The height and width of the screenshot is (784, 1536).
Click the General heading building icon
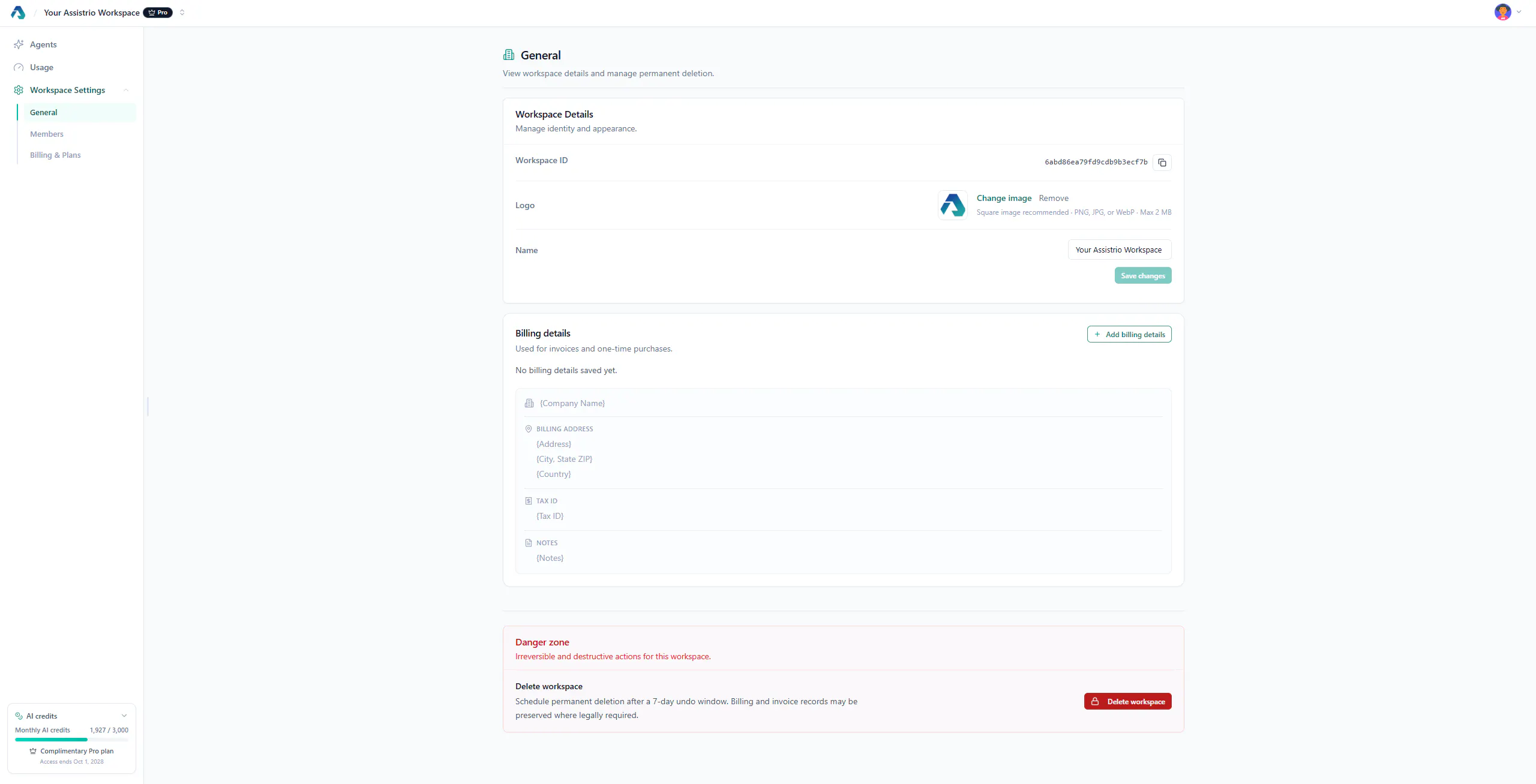click(509, 55)
